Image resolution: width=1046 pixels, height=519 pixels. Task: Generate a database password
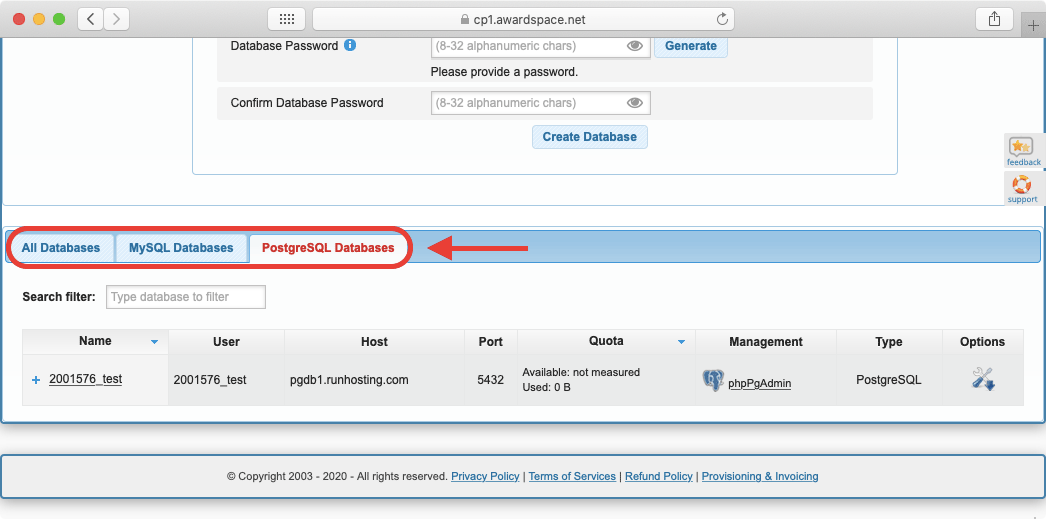[x=690, y=46]
